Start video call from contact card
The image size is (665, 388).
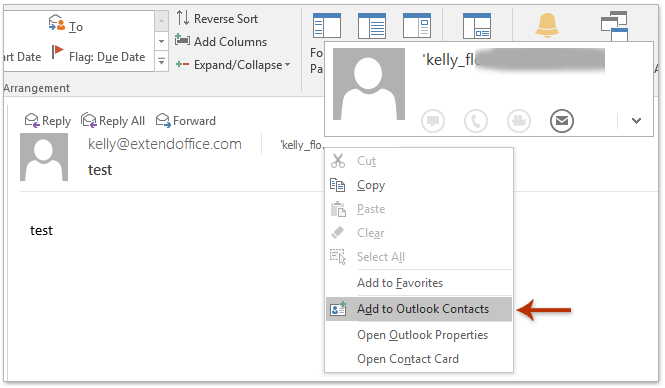(x=519, y=121)
